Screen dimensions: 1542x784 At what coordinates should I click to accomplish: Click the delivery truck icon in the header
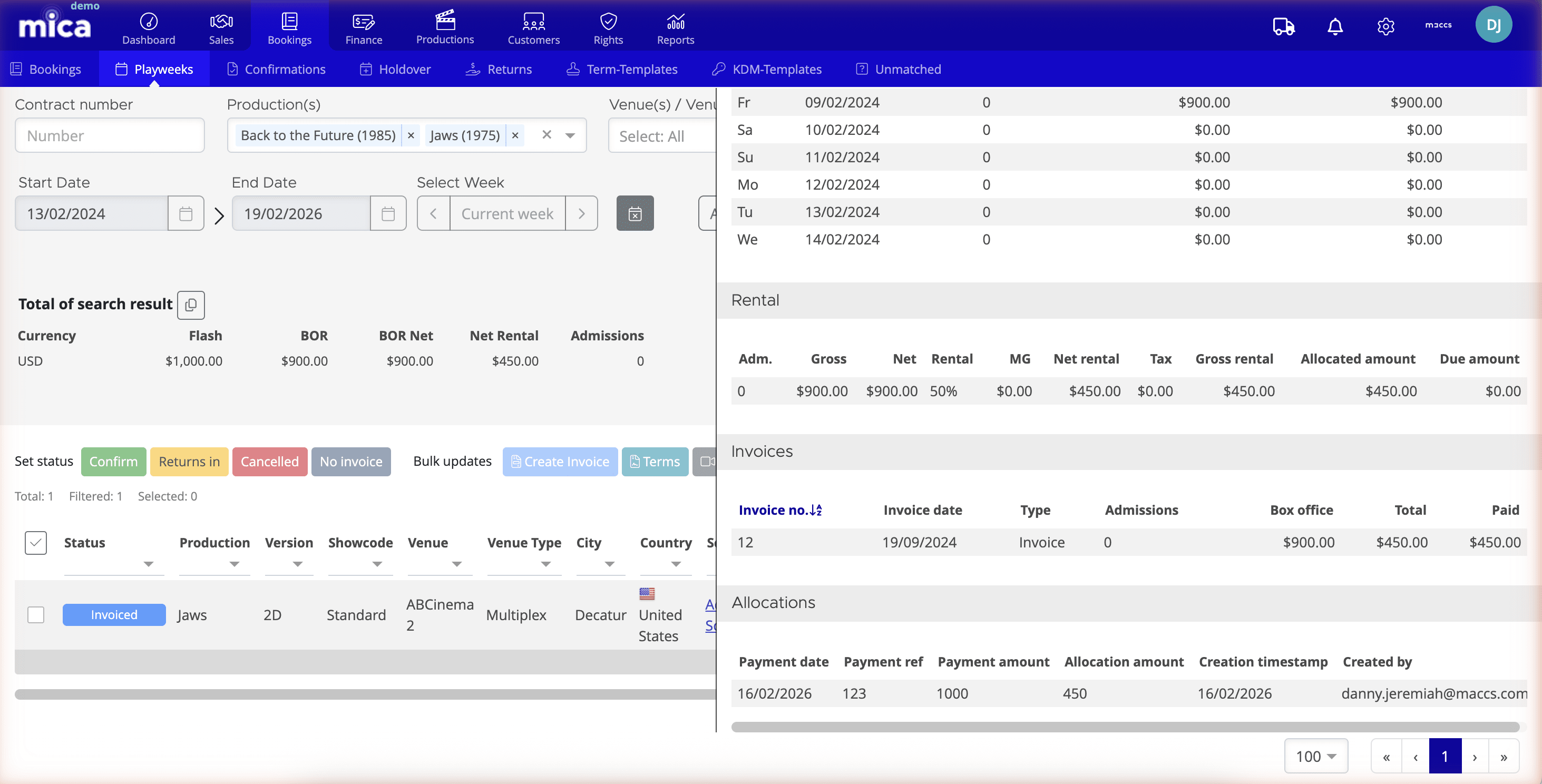1283,26
